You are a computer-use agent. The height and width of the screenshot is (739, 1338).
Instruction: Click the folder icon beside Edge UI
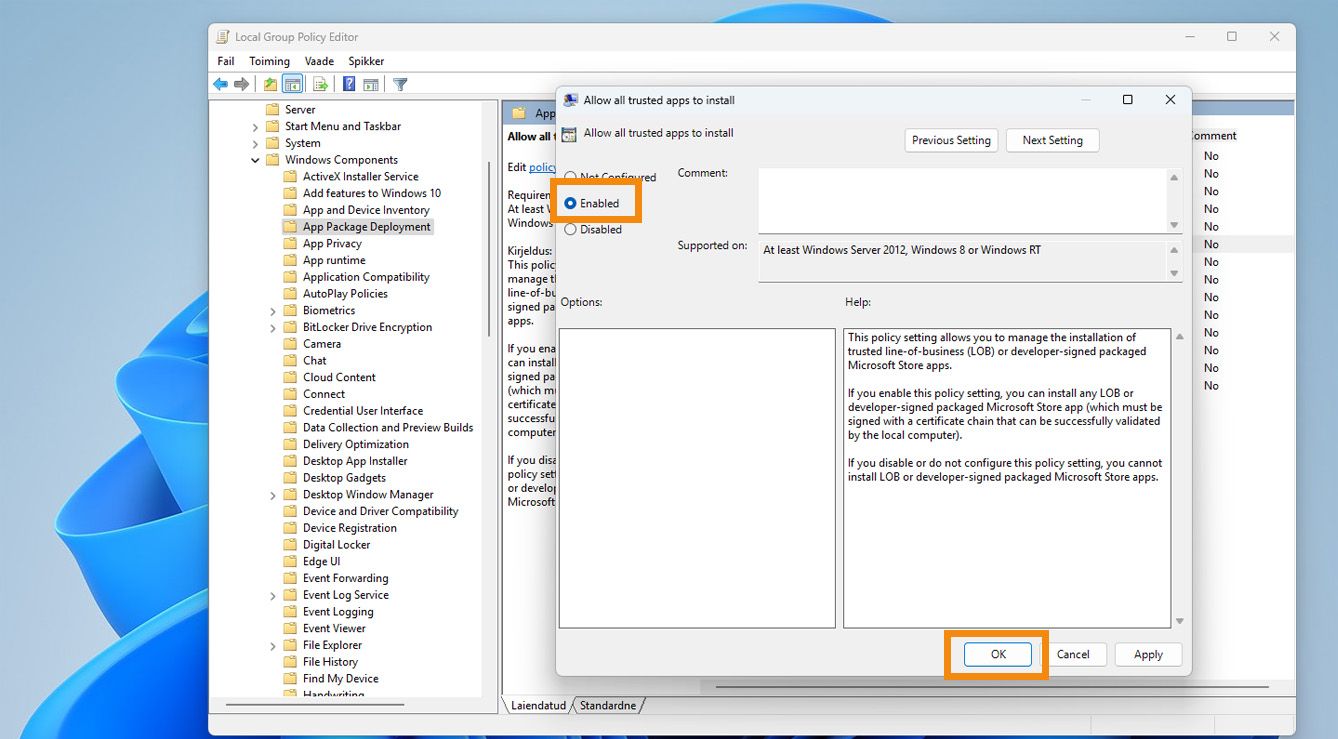pyautogui.click(x=290, y=562)
